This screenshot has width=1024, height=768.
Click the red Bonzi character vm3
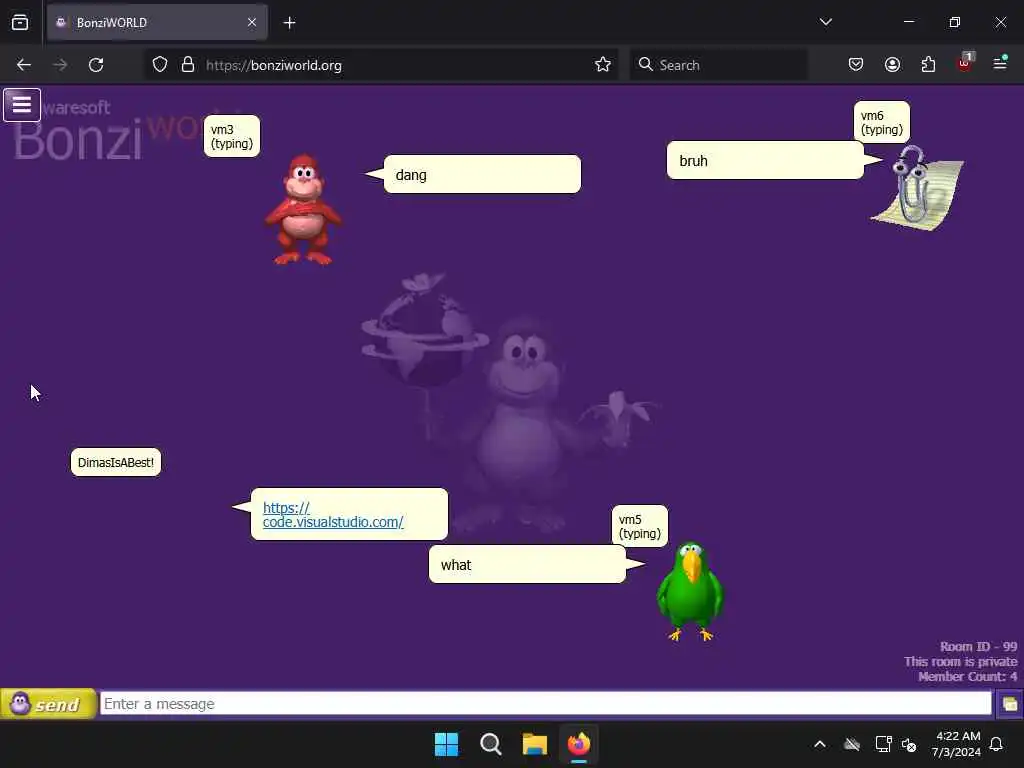303,210
